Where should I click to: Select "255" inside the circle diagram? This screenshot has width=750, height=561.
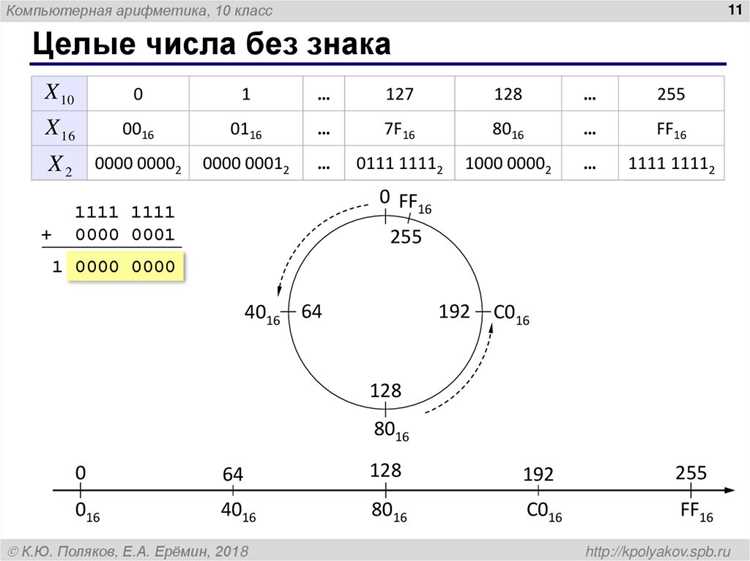point(406,237)
